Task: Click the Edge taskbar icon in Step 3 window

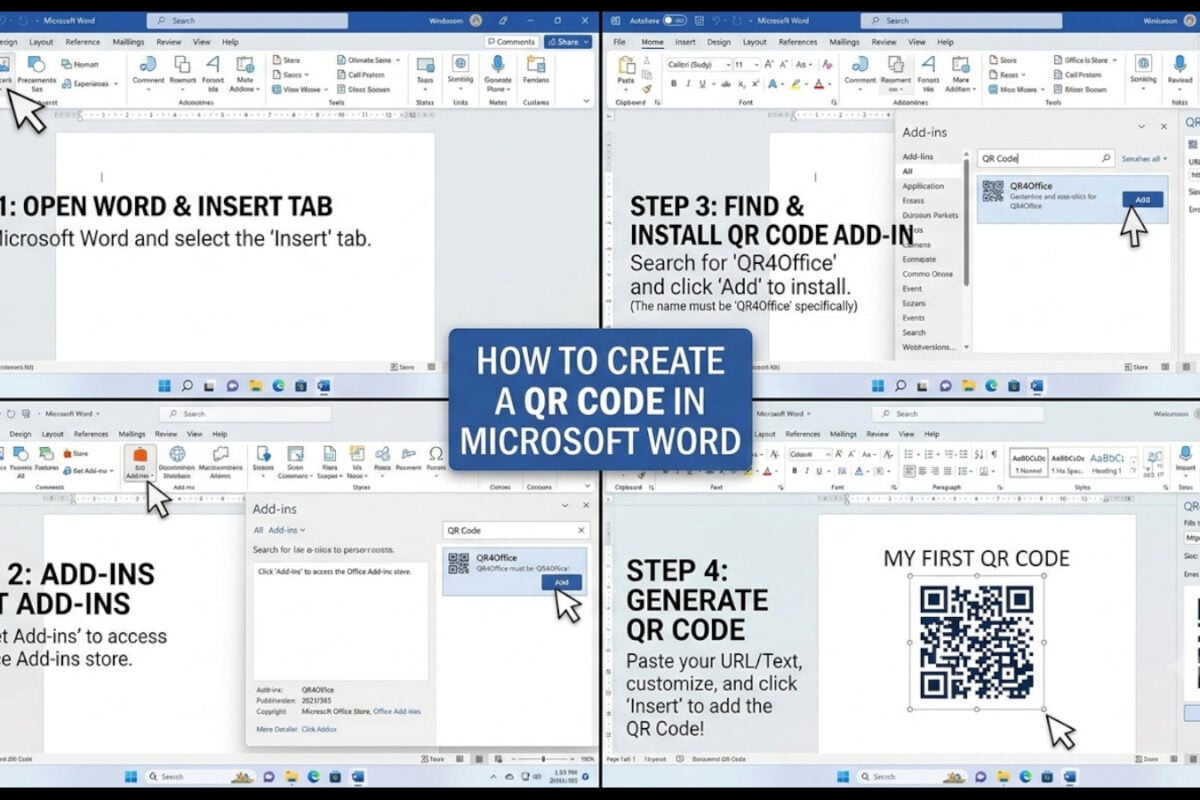Action: tap(991, 386)
